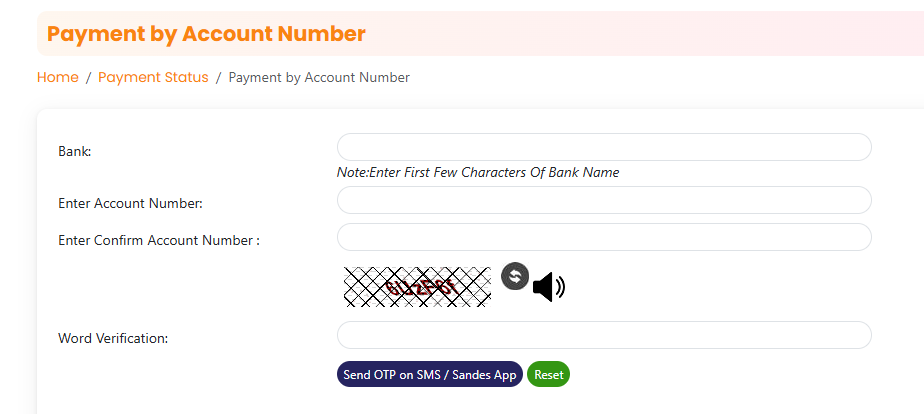Image resolution: width=924 pixels, height=414 pixels.
Task: Click the crosshatched captcha image
Action: point(417,287)
